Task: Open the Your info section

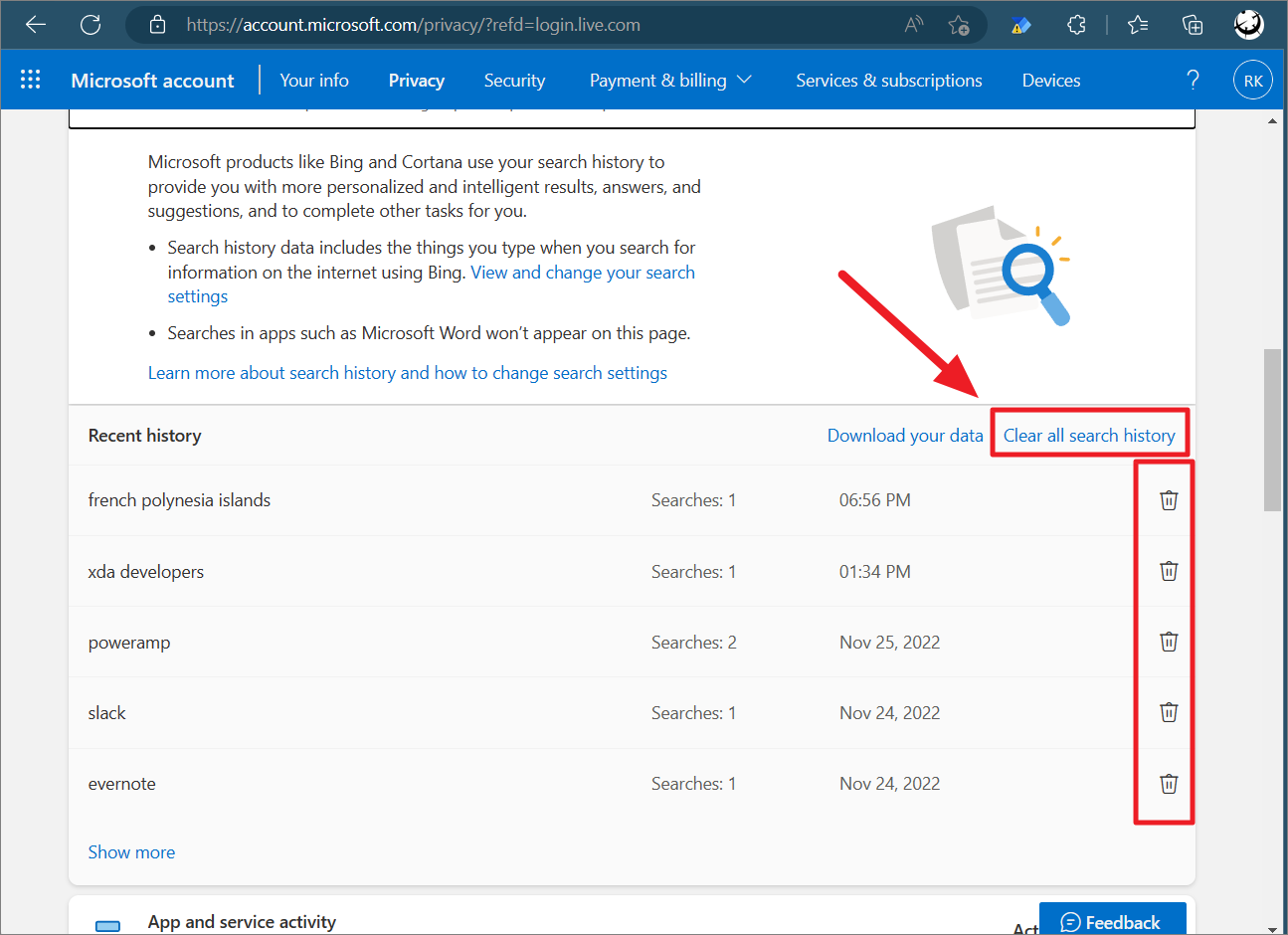Action: coord(313,80)
